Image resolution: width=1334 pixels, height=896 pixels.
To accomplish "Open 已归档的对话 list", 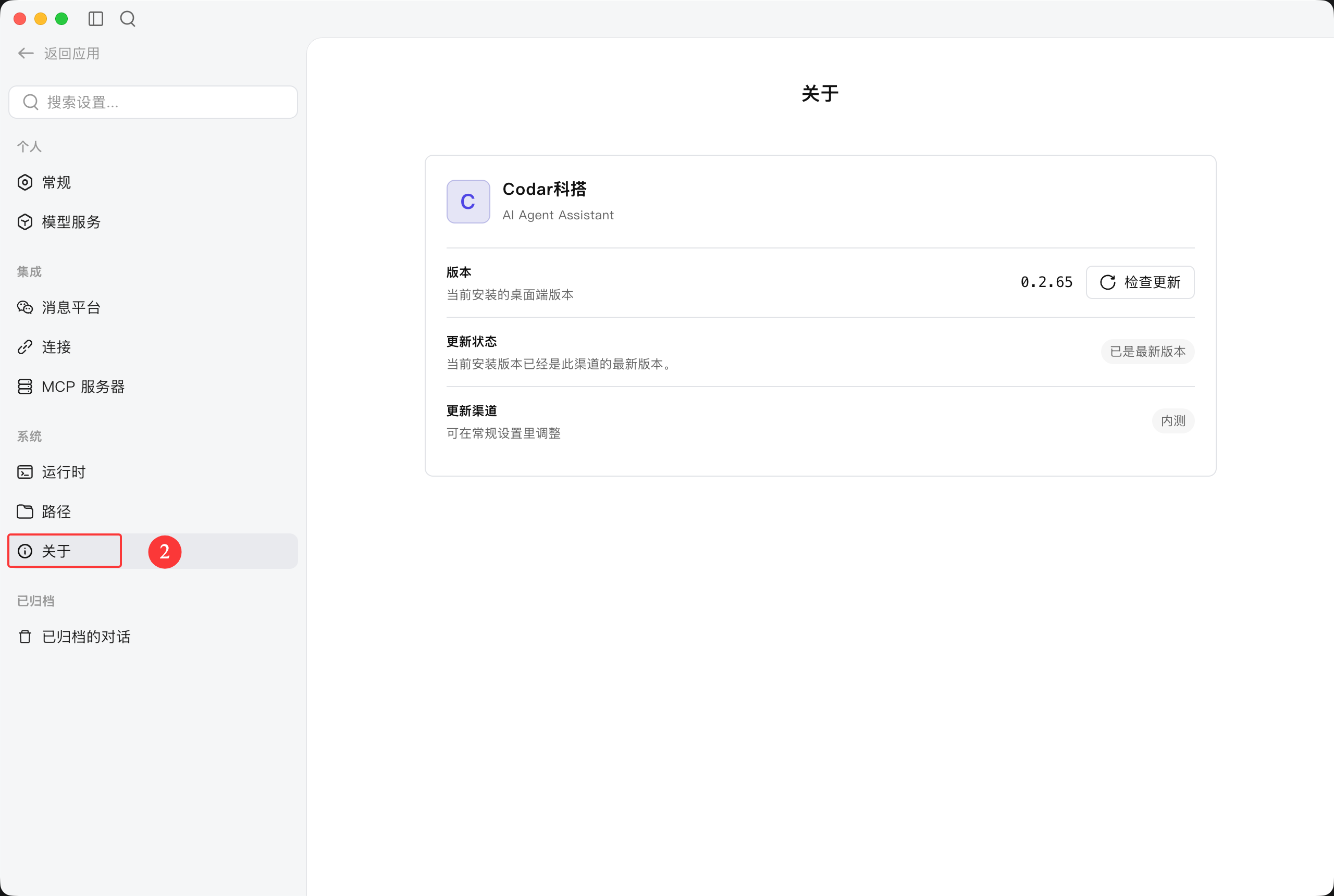I will (x=153, y=637).
